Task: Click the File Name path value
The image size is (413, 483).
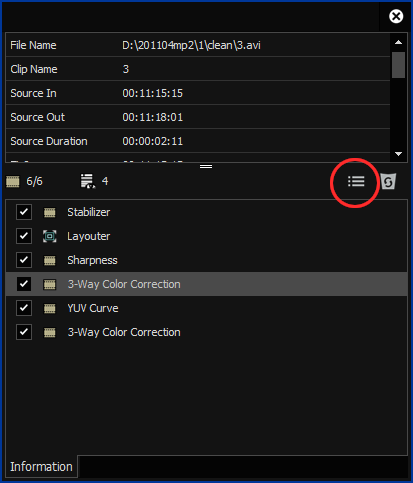Action: (x=191, y=45)
